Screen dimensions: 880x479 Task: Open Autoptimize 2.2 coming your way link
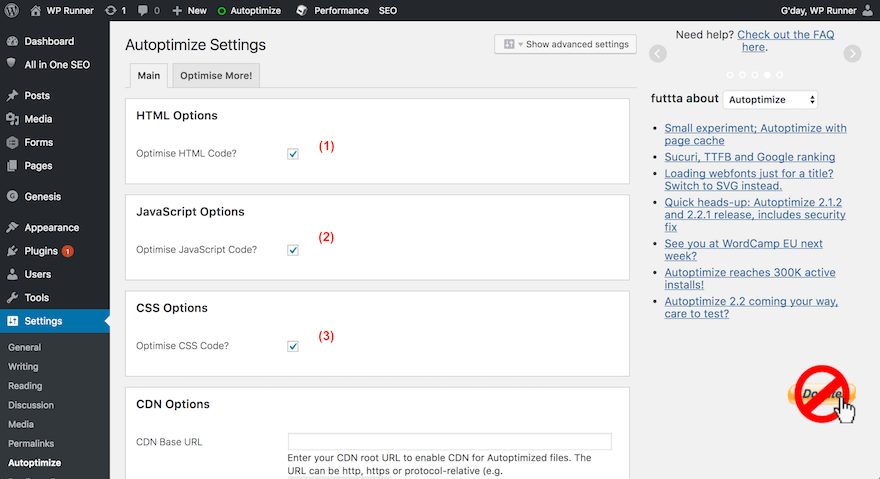[x=751, y=307]
